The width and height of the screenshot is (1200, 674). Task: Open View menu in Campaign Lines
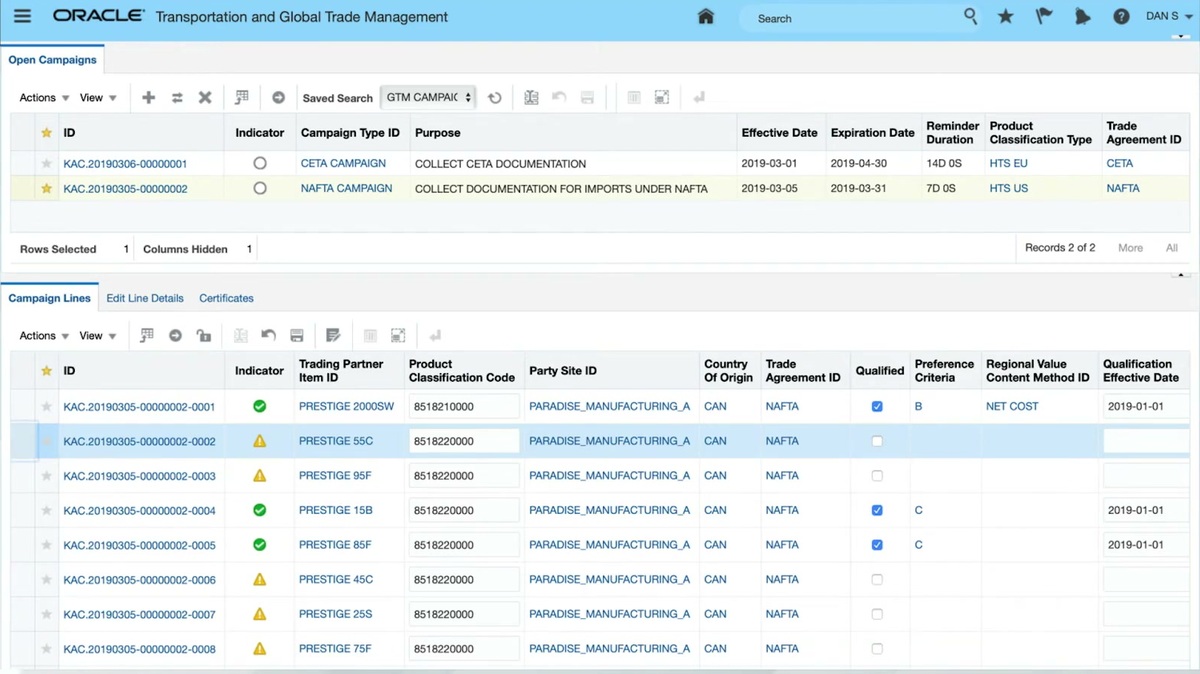tap(98, 336)
